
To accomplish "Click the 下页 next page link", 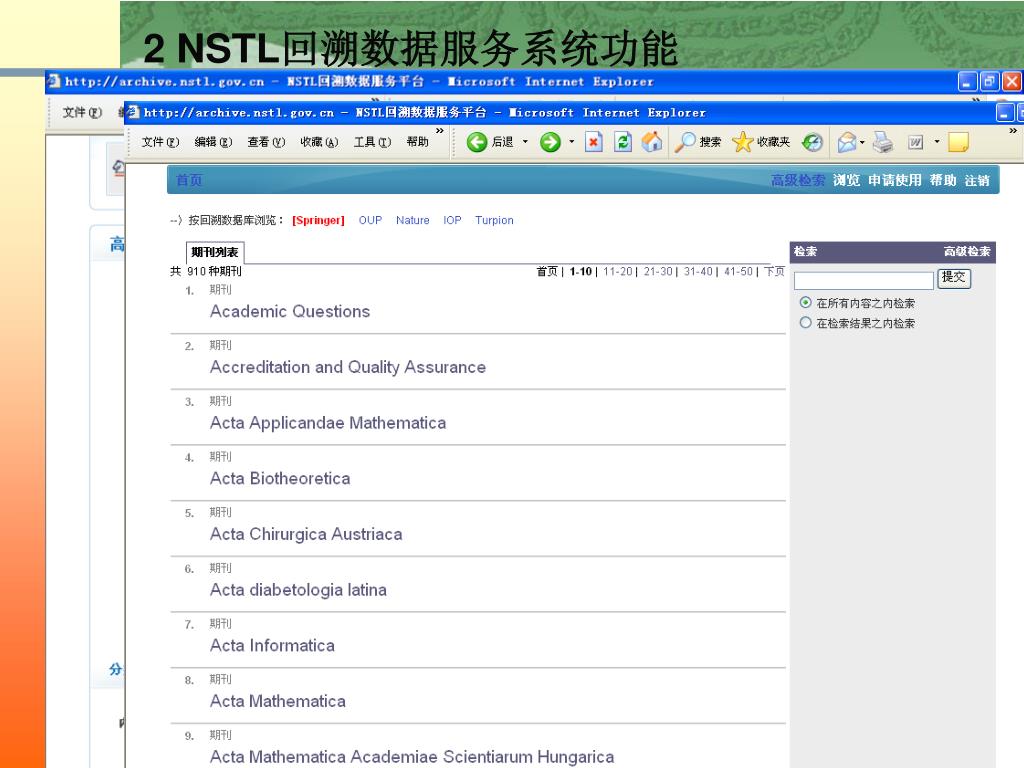I will pyautogui.click(x=774, y=271).
